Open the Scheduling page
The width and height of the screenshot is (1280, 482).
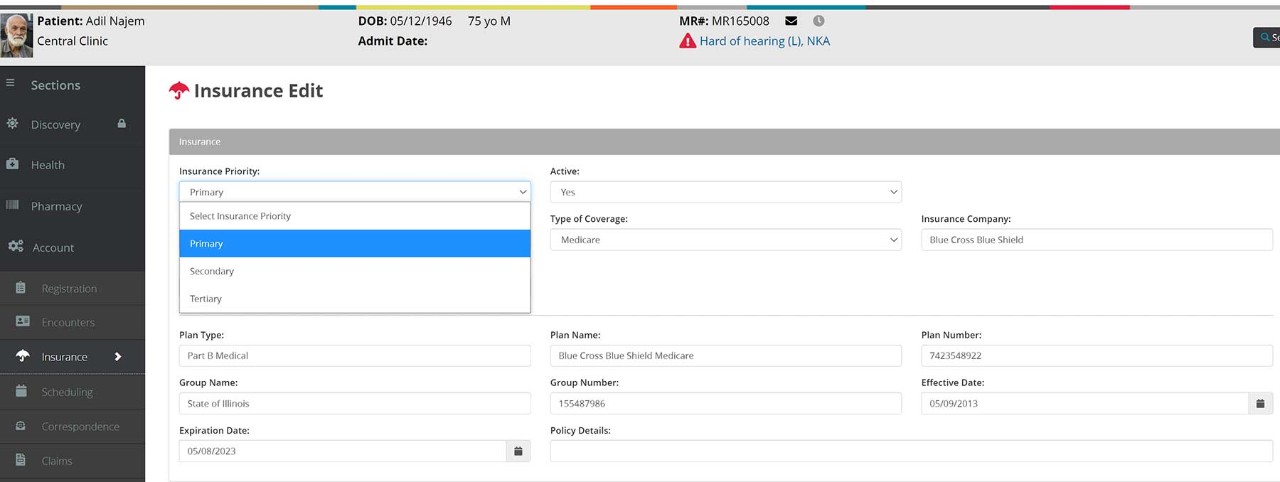click(x=67, y=392)
